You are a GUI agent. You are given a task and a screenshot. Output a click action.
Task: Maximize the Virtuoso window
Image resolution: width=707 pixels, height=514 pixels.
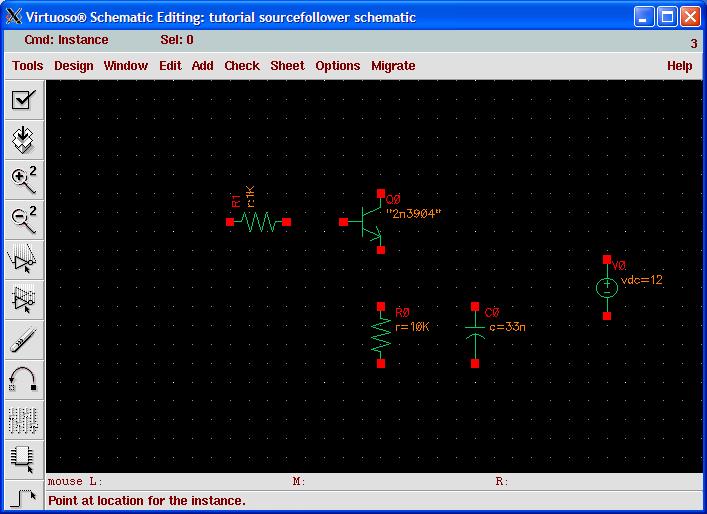[x=667, y=17]
